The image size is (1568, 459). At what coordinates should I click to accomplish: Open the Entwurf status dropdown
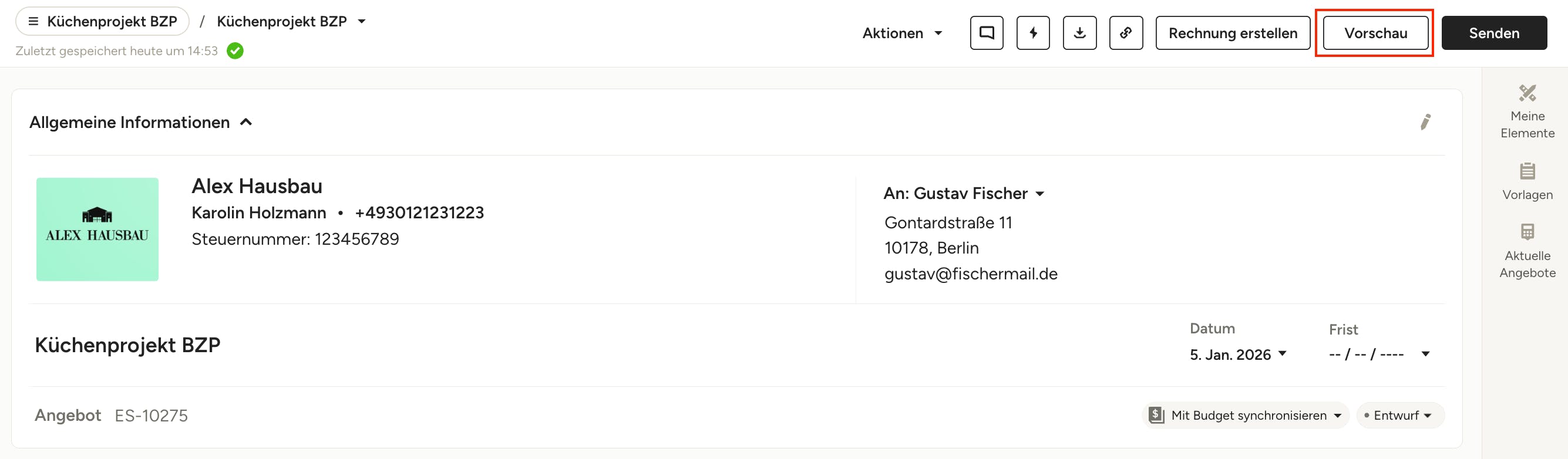(1400, 415)
